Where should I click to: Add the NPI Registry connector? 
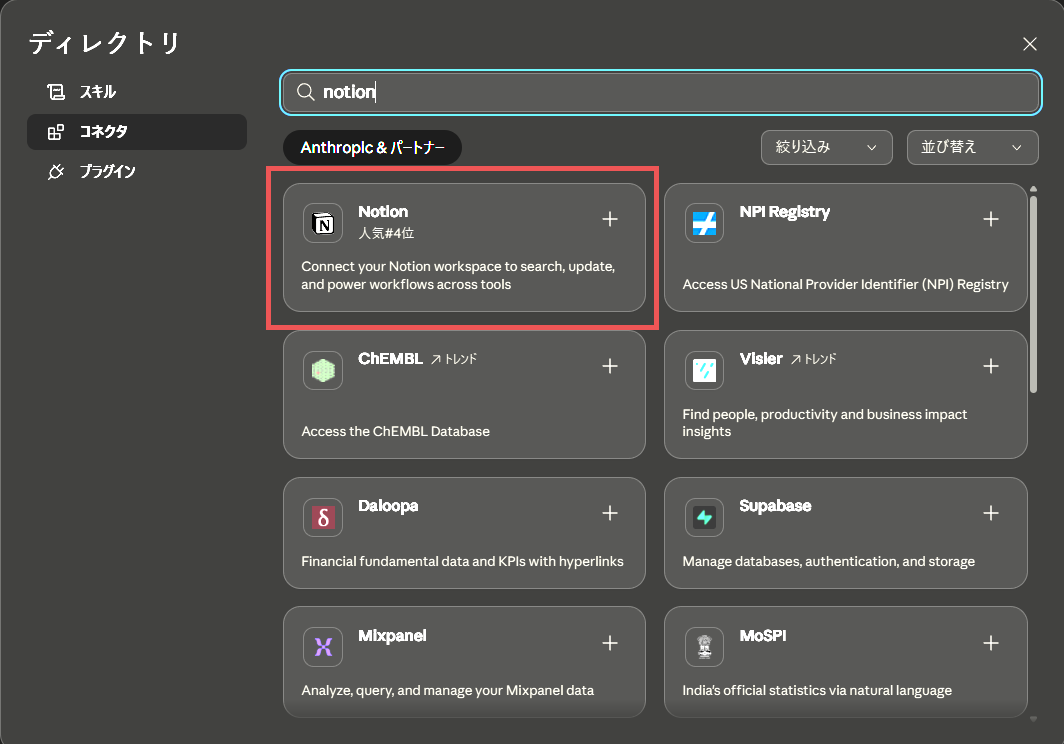click(991, 219)
